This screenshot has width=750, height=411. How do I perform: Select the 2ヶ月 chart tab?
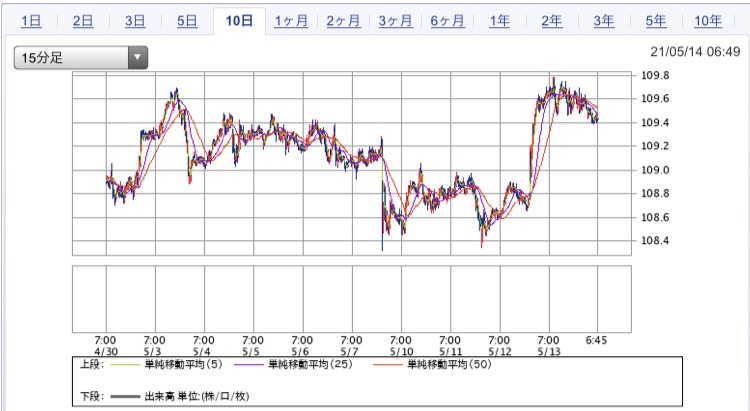(x=343, y=21)
